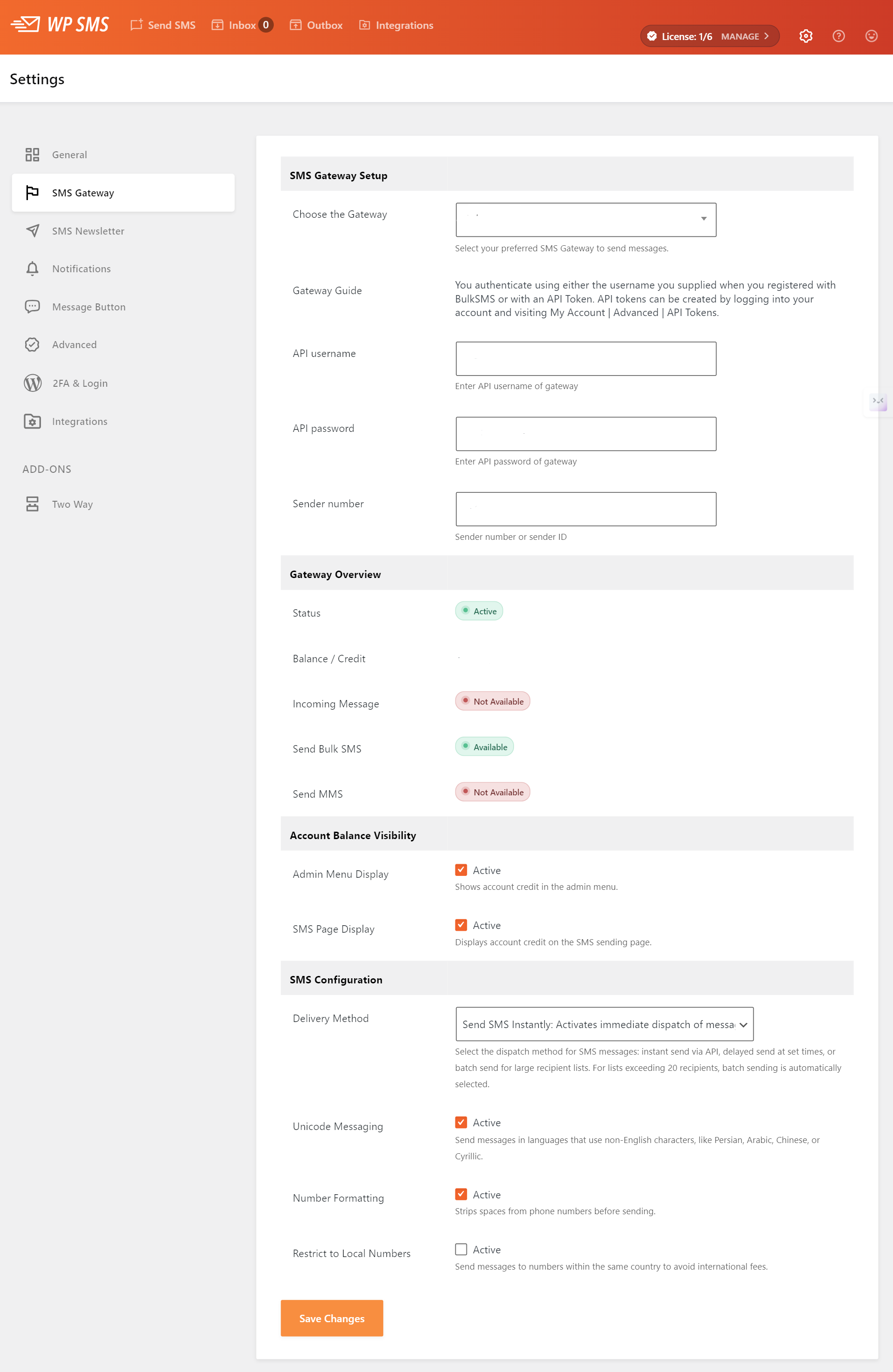Screen dimensions: 893x1372
Task: Click the collapse widget at right edge
Action: tap(878, 401)
